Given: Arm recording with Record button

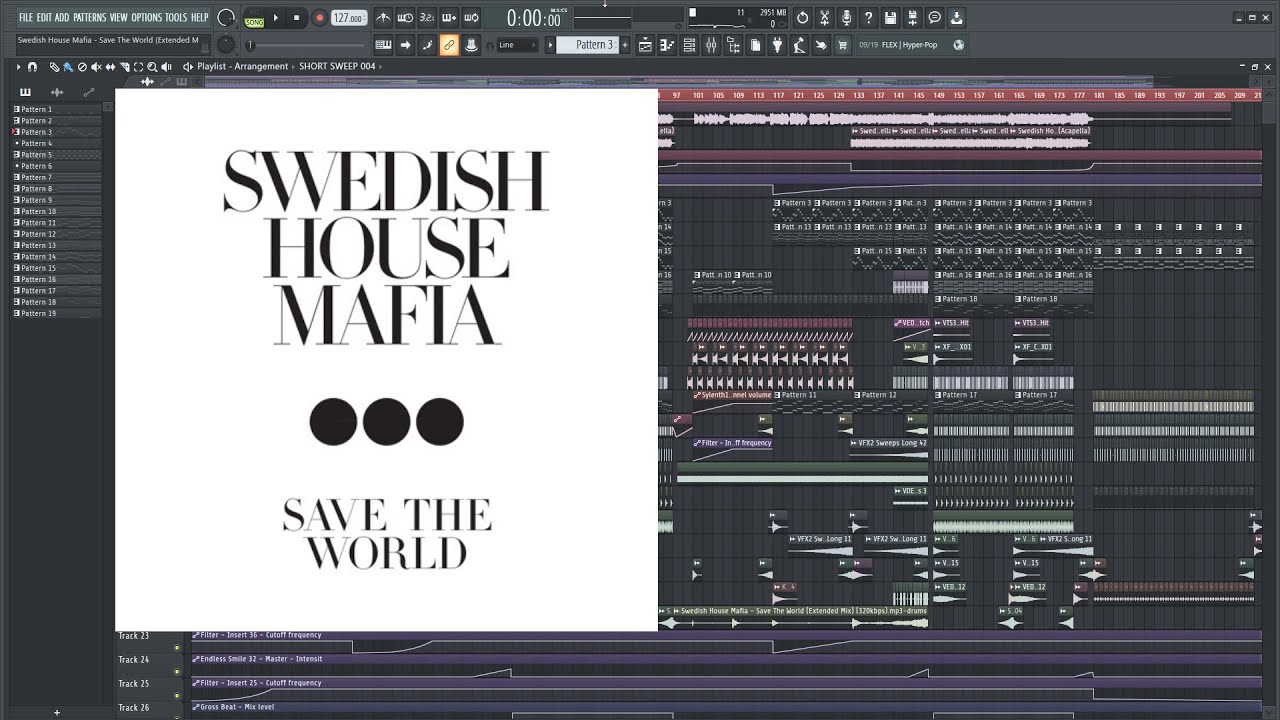Looking at the screenshot, I should point(320,18).
